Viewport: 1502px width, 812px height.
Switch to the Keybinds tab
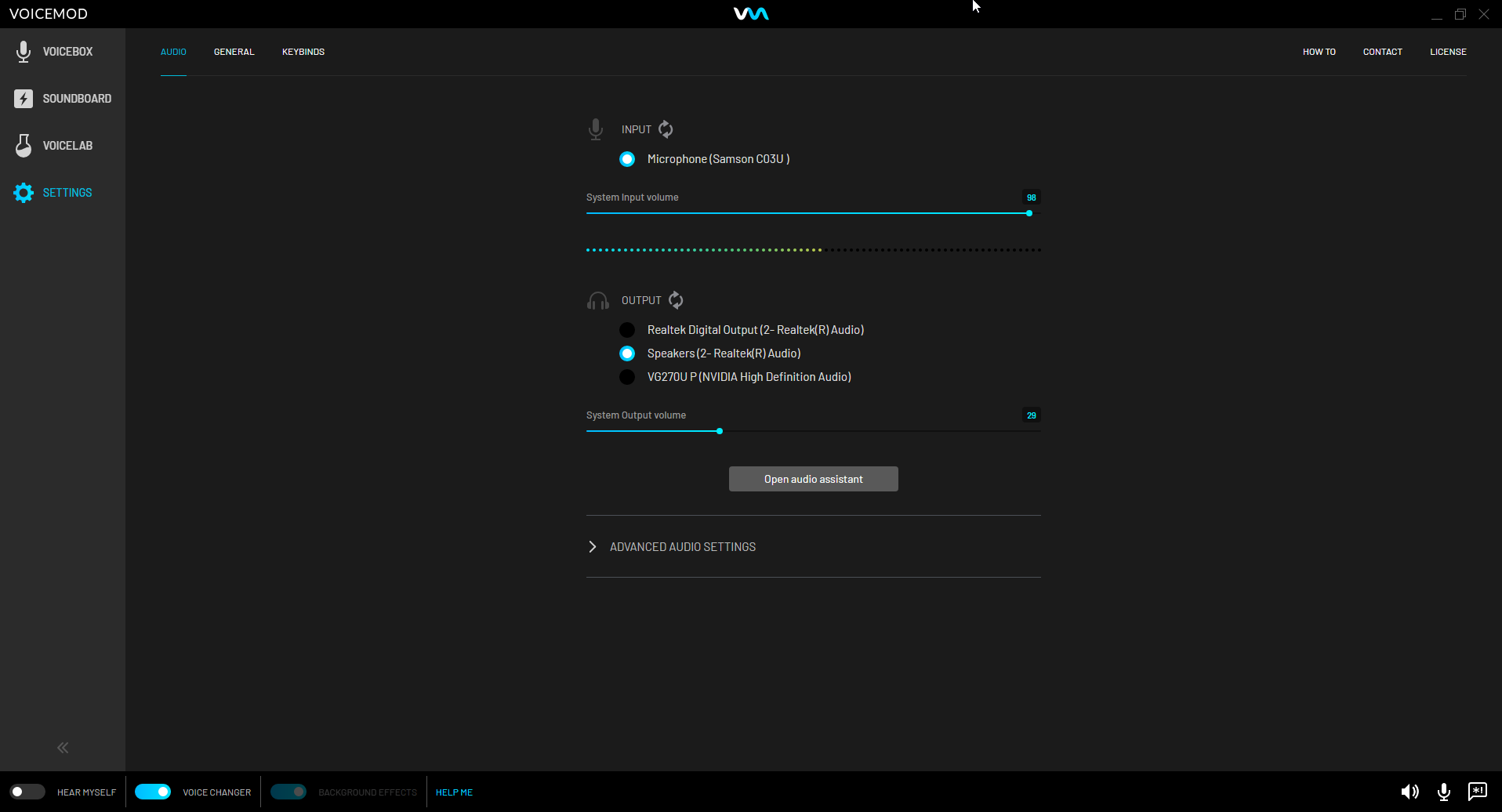point(303,52)
